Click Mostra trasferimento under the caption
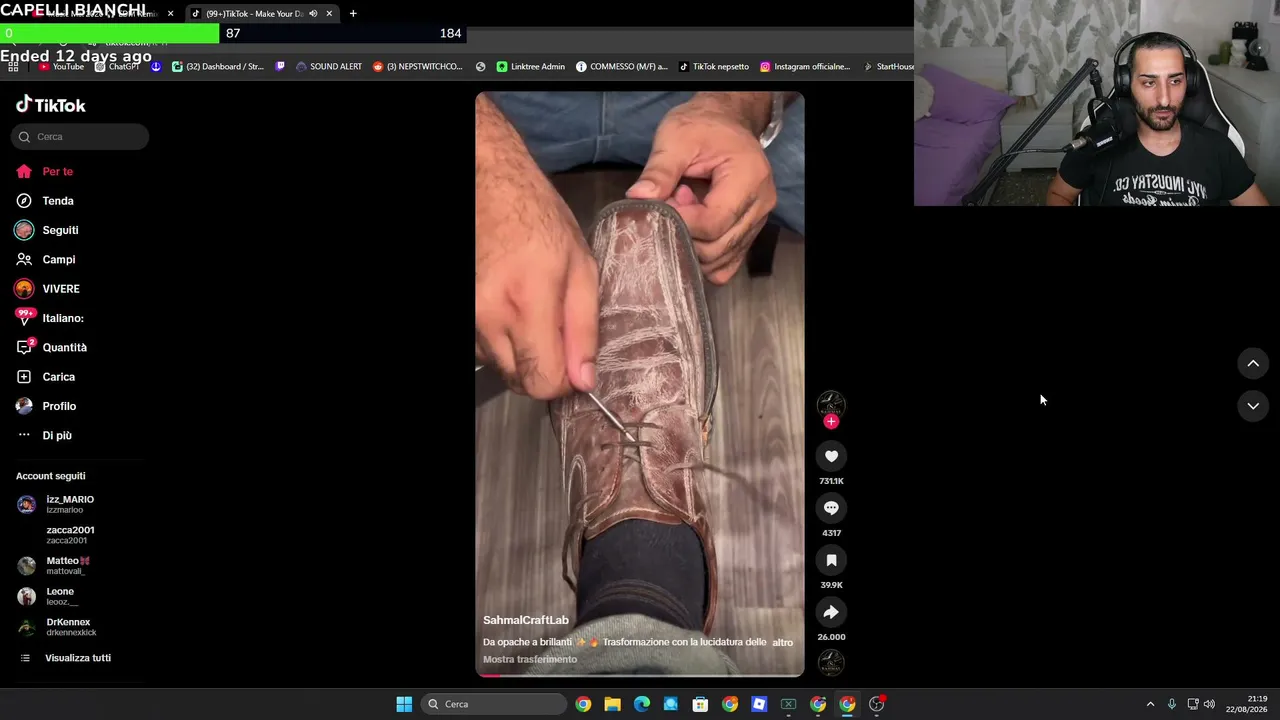 [x=530, y=660]
